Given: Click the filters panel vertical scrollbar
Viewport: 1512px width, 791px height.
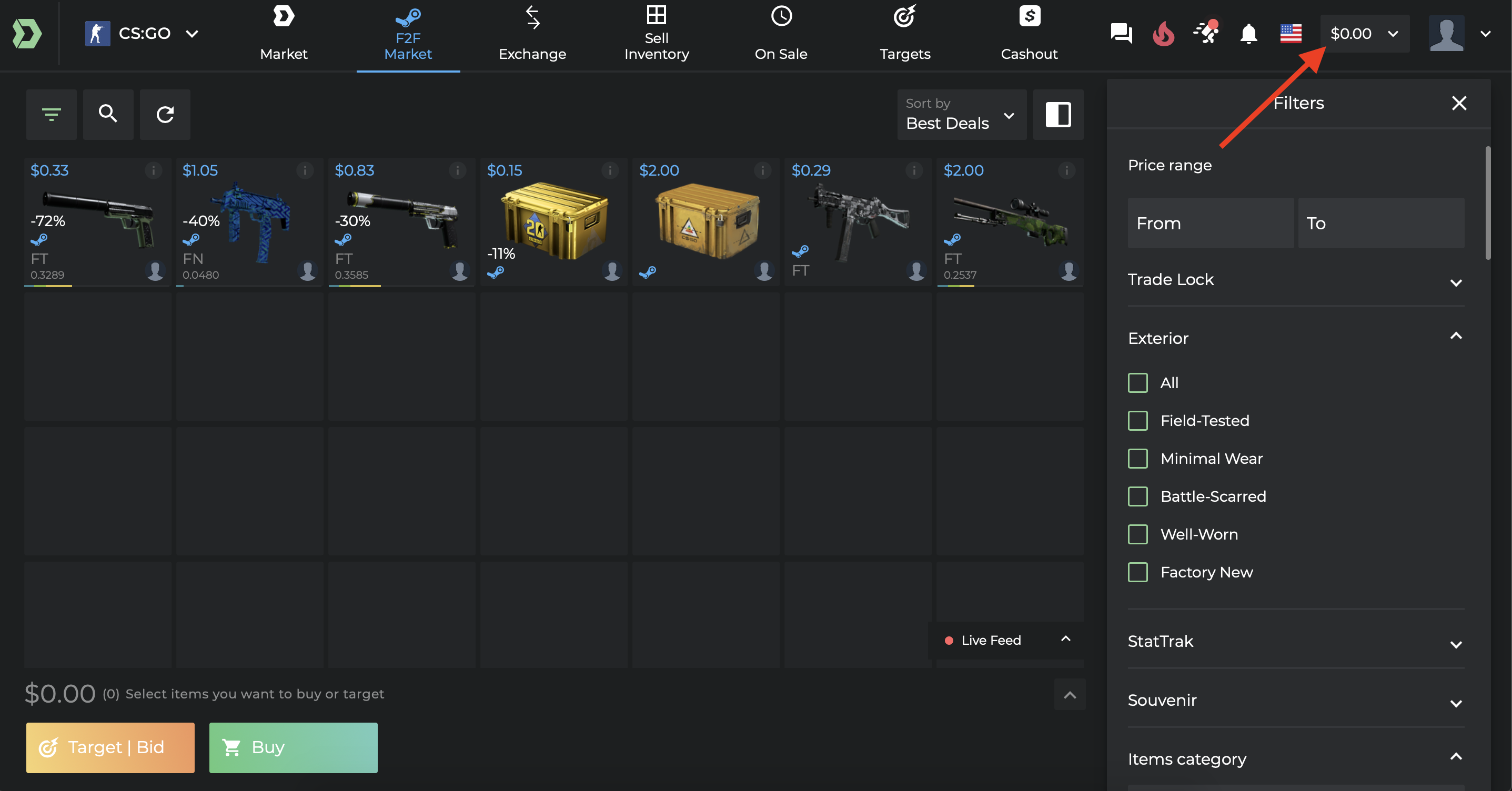Looking at the screenshot, I should tap(1487, 202).
